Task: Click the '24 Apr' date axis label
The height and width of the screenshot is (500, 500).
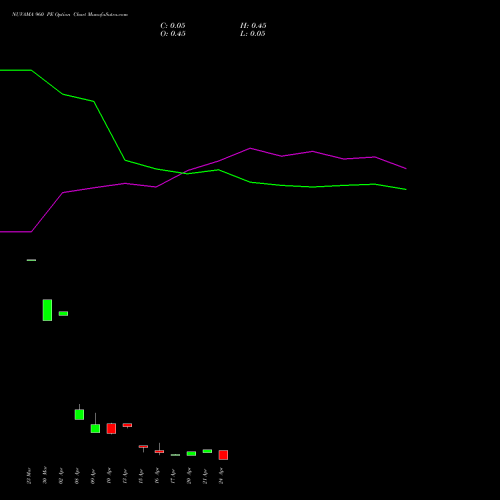Action: (x=221, y=476)
